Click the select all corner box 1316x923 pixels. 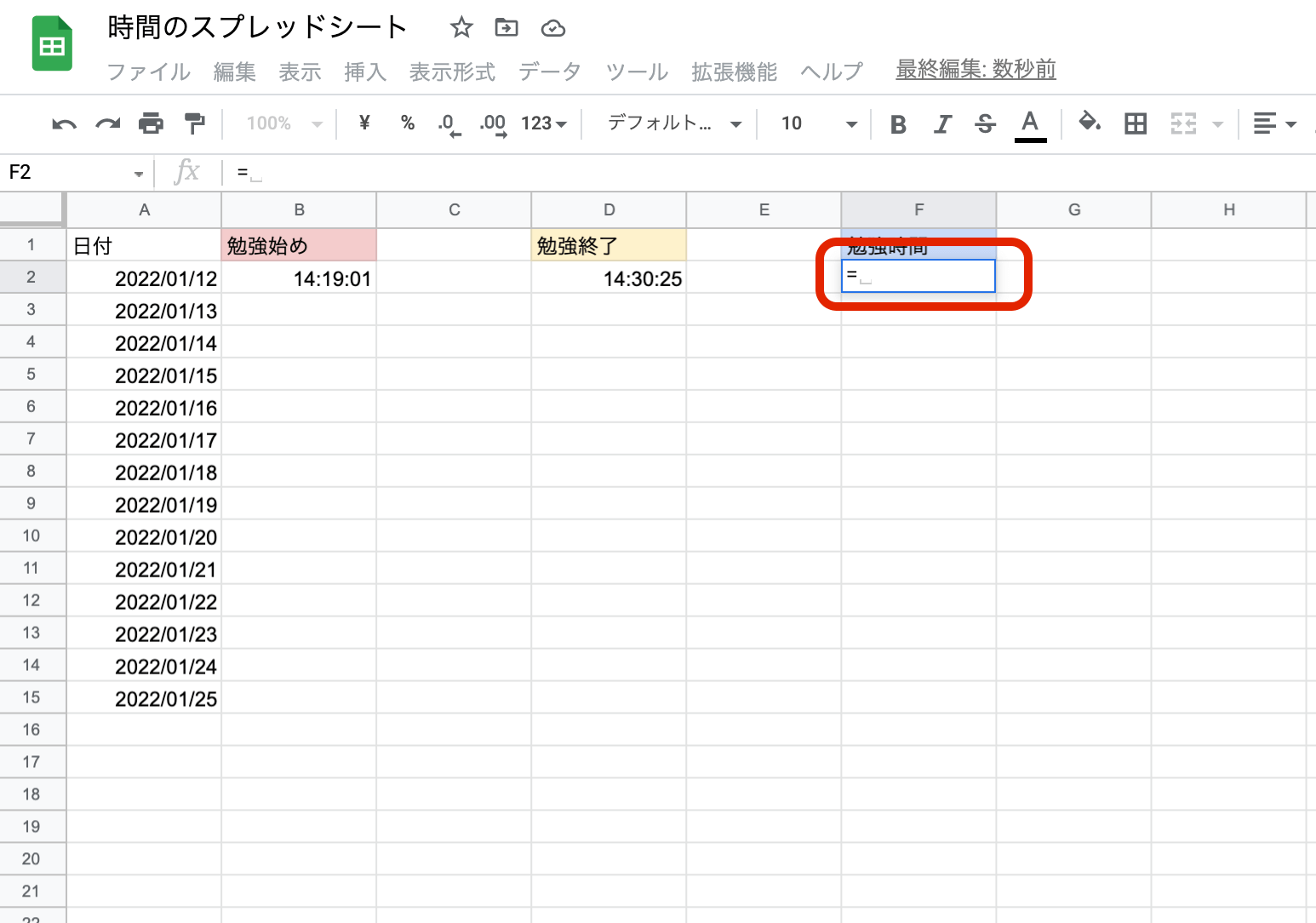[x=32, y=209]
